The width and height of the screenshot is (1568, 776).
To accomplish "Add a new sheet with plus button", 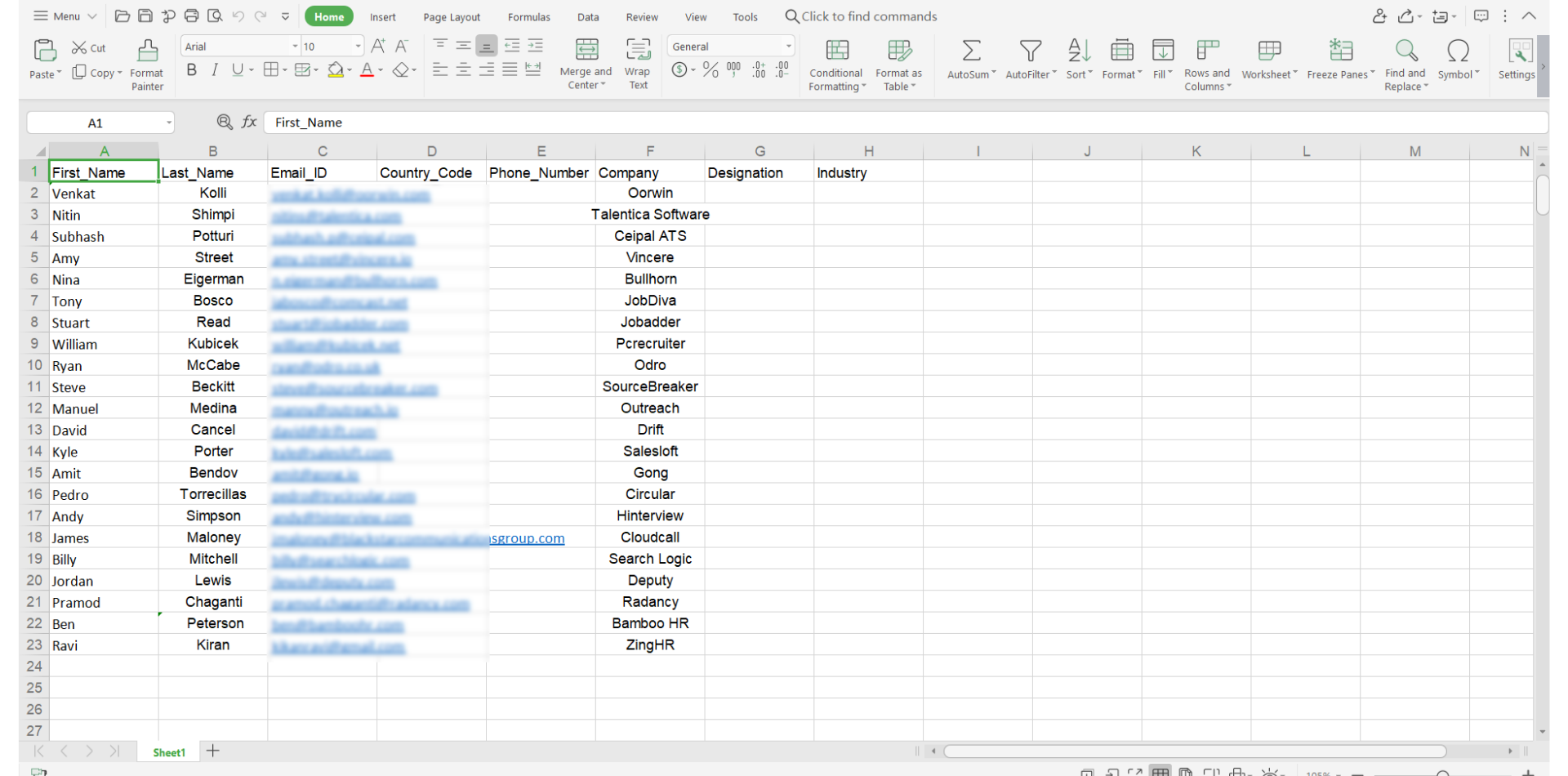I will (x=213, y=751).
